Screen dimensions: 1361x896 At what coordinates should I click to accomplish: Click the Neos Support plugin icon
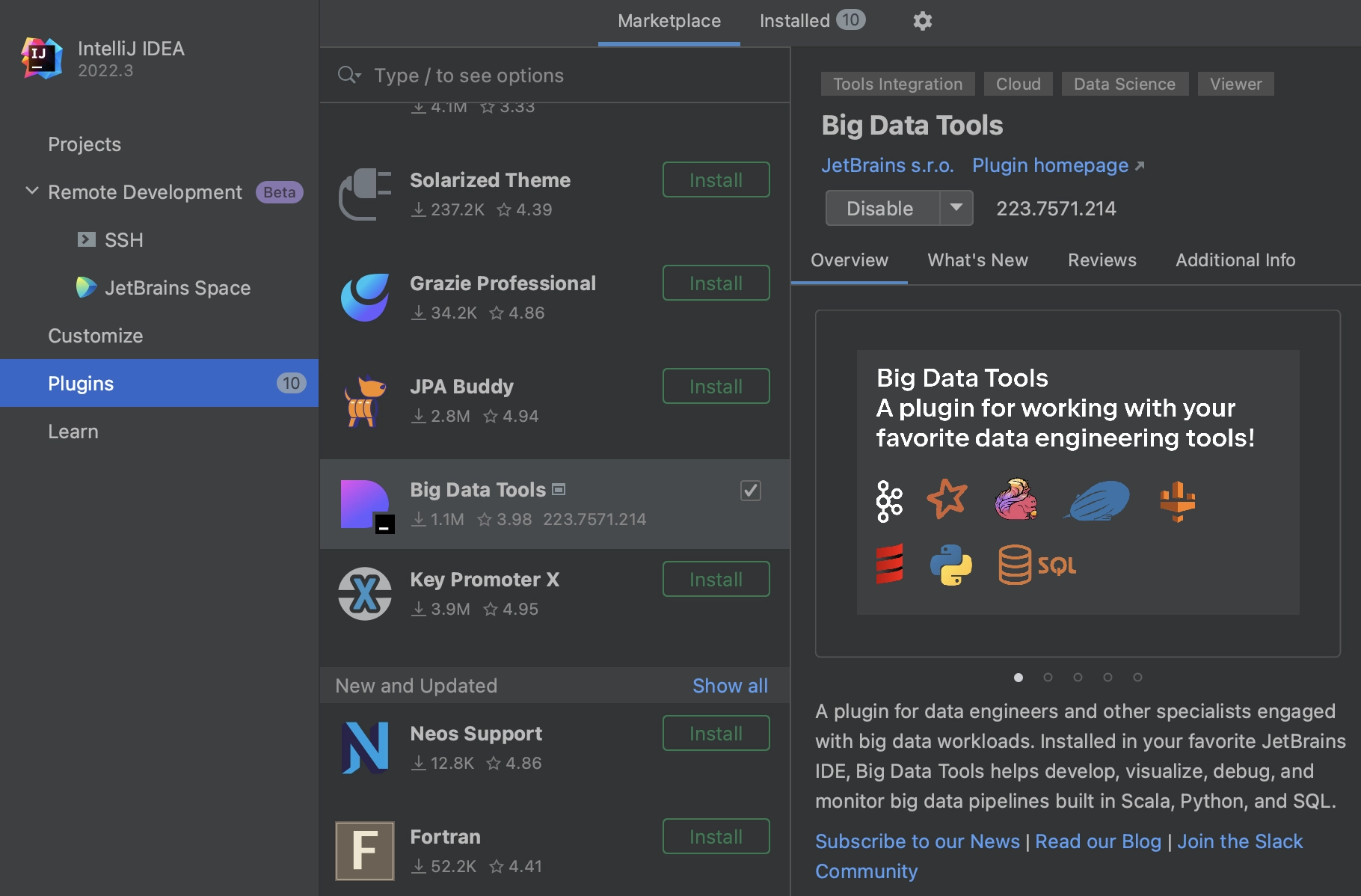365,748
